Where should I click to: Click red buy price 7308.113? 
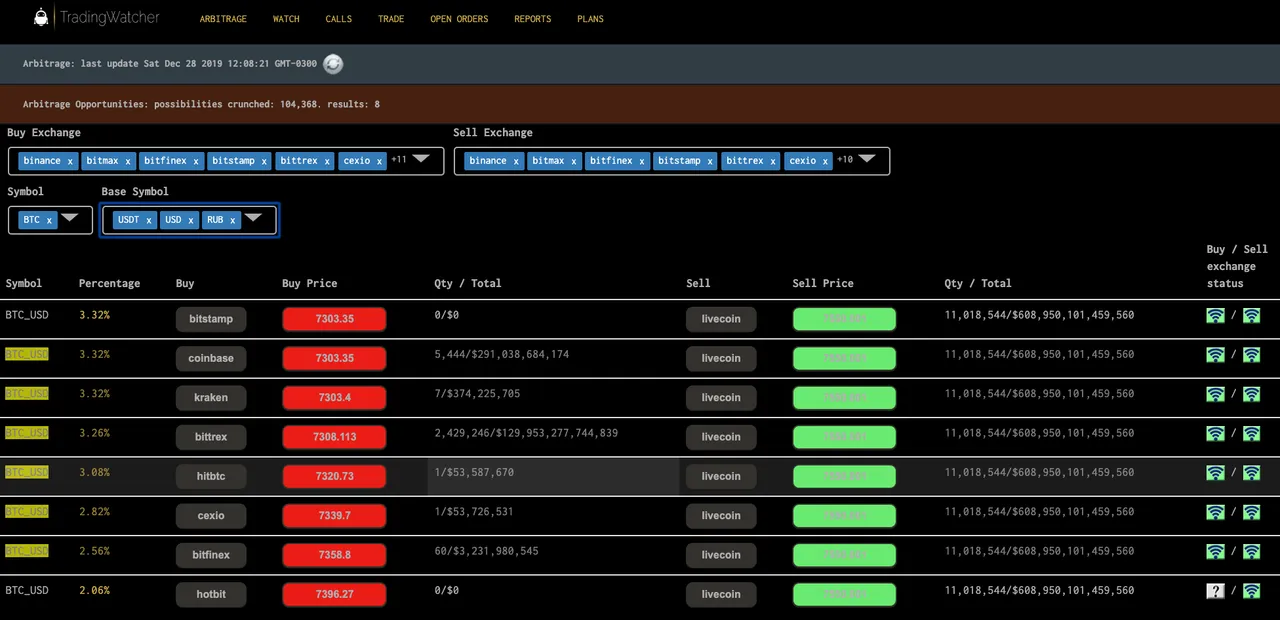(x=334, y=437)
